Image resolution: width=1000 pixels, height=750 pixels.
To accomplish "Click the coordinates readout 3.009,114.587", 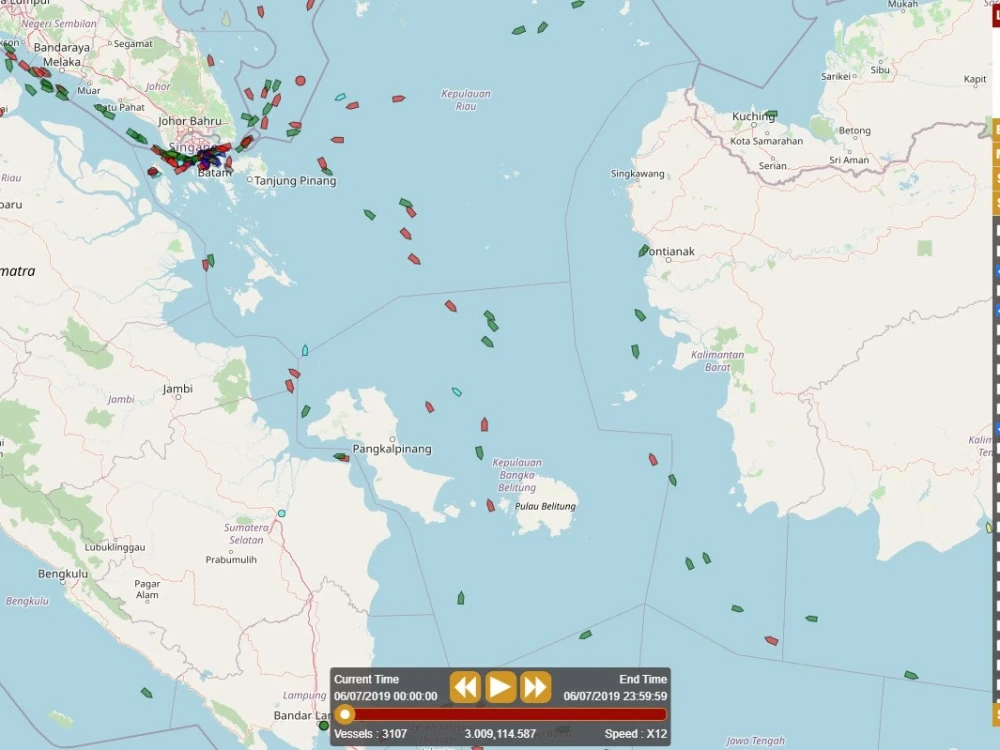I will pyautogui.click(x=500, y=733).
